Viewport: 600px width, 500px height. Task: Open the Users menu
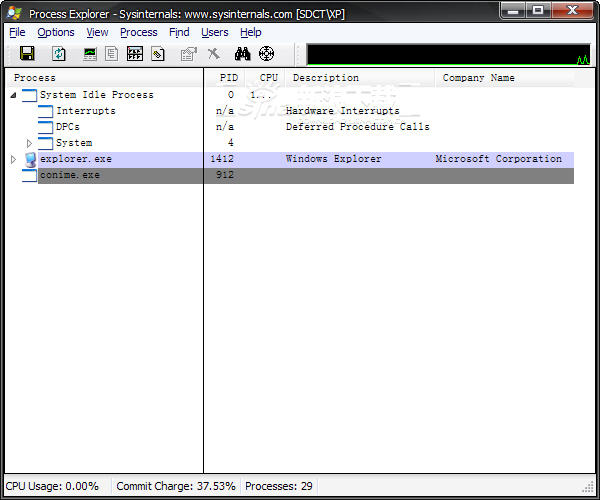215,33
